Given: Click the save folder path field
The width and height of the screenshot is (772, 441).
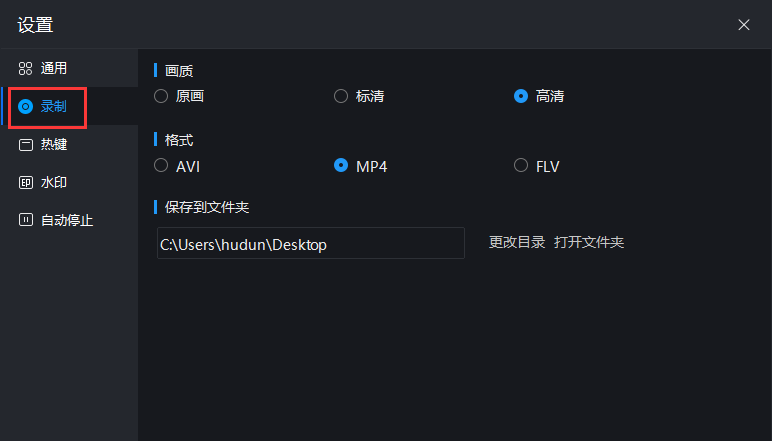Looking at the screenshot, I should click(x=310, y=243).
